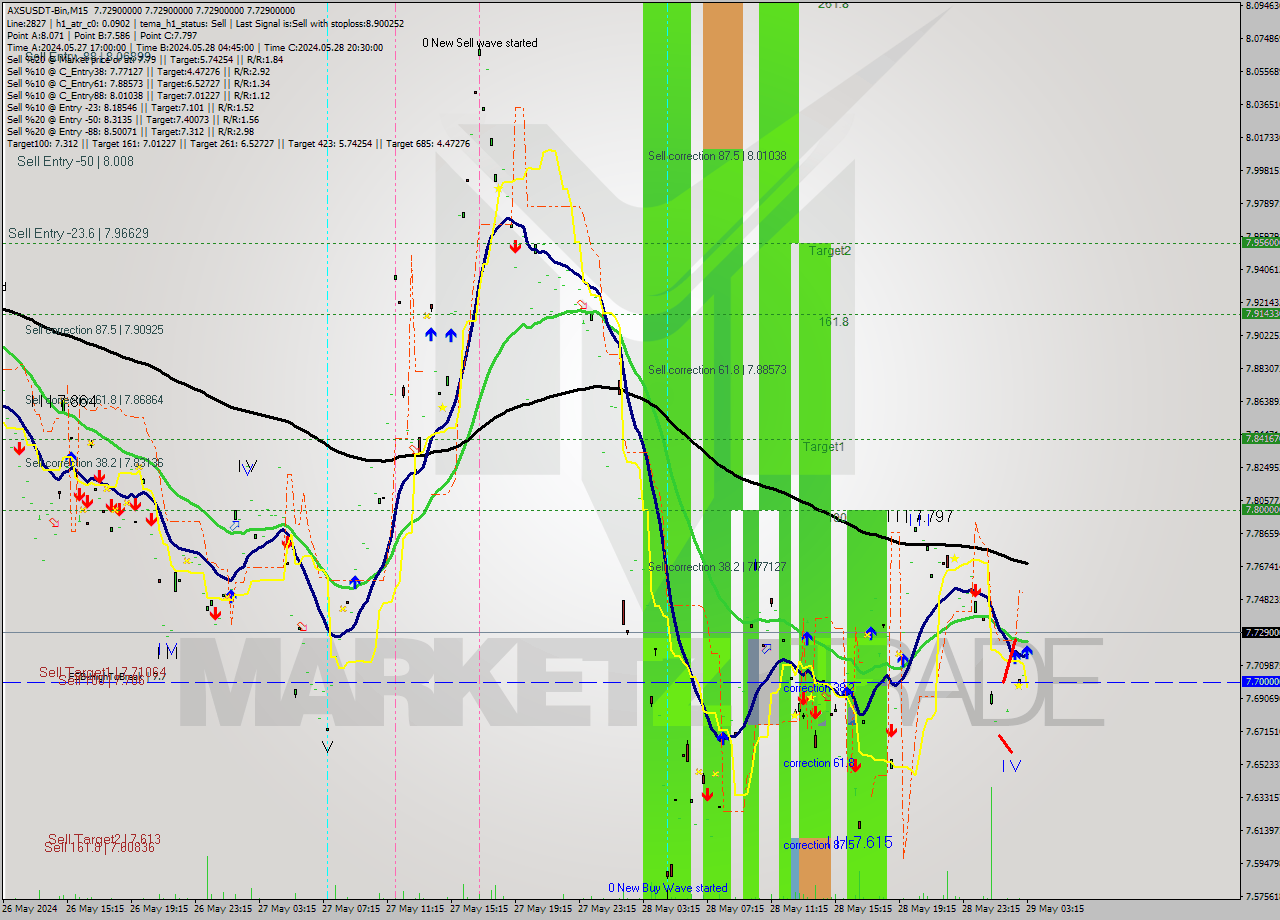Click the '29 May 03:15' time axis label
The image size is (1280, 920).
click(1054, 909)
